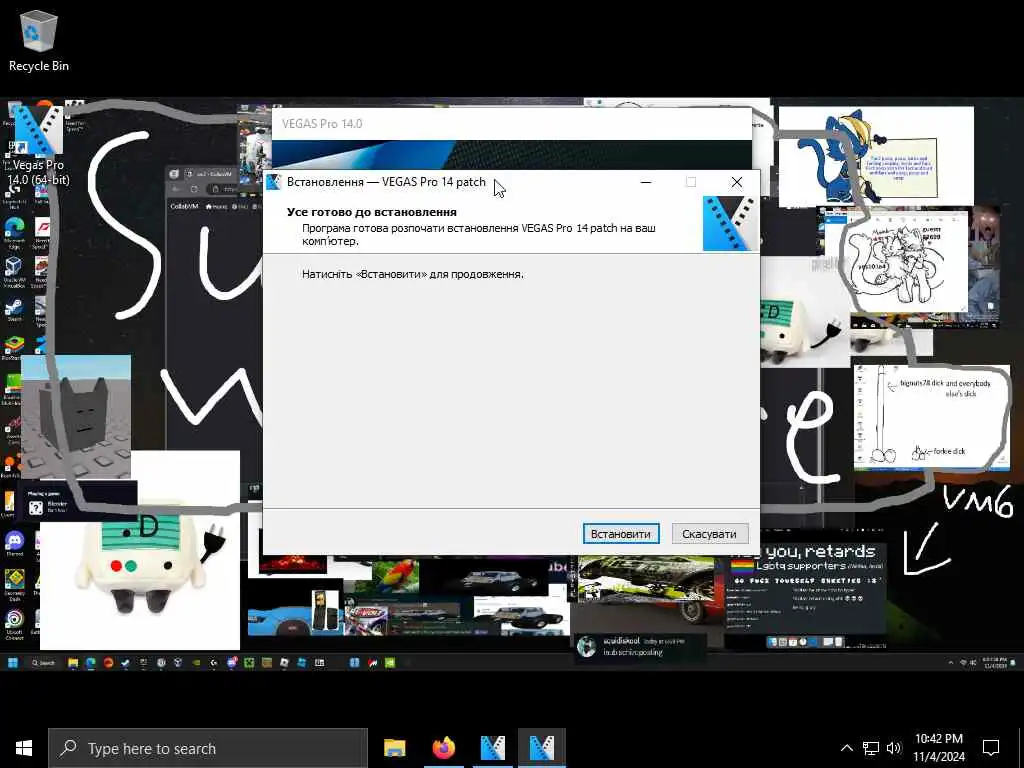The image size is (1024, 768).
Task: Click the Скасувати button to cancel
Action: [709, 534]
